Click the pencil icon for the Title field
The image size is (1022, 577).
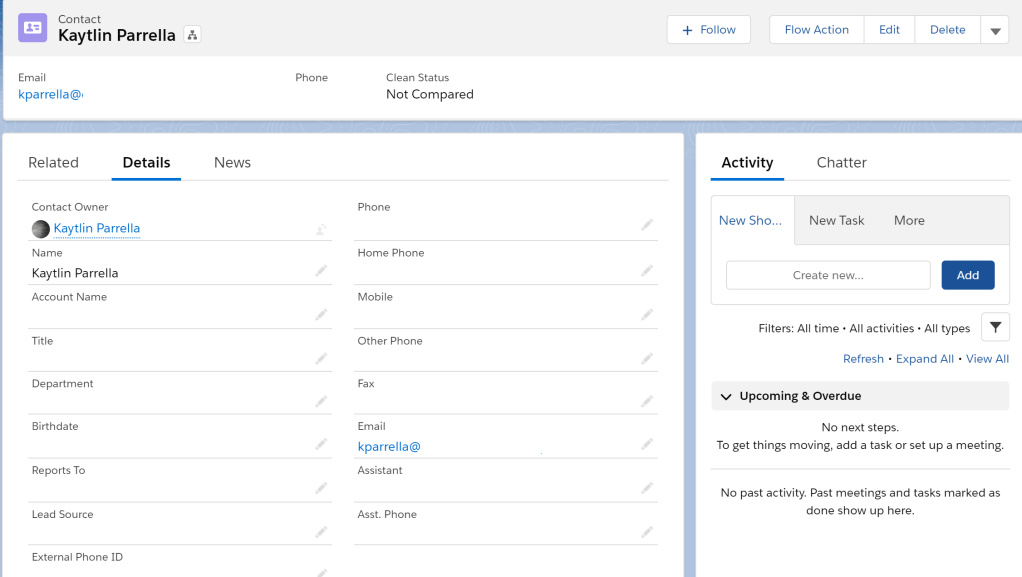click(321, 358)
